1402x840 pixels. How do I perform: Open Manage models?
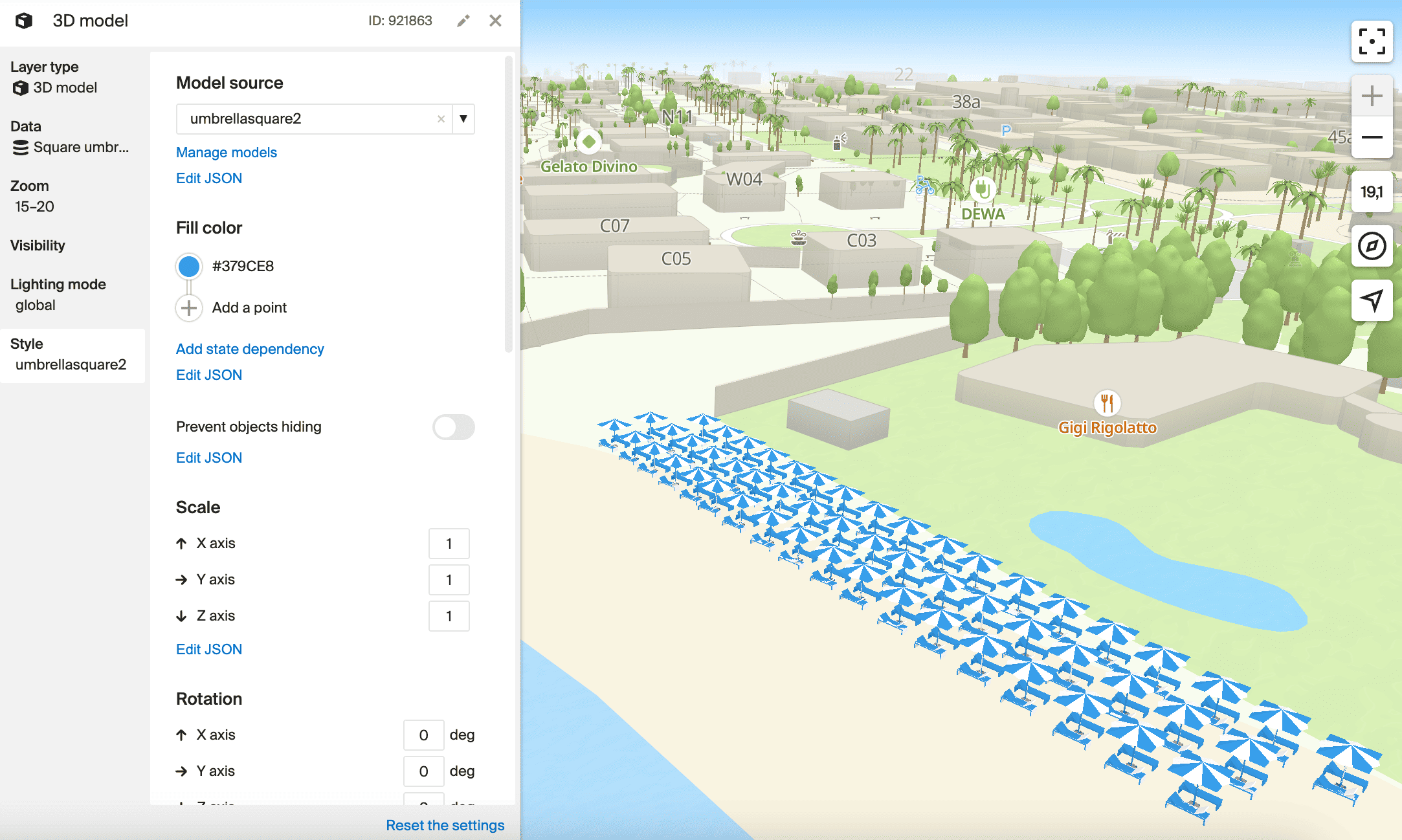click(x=226, y=152)
